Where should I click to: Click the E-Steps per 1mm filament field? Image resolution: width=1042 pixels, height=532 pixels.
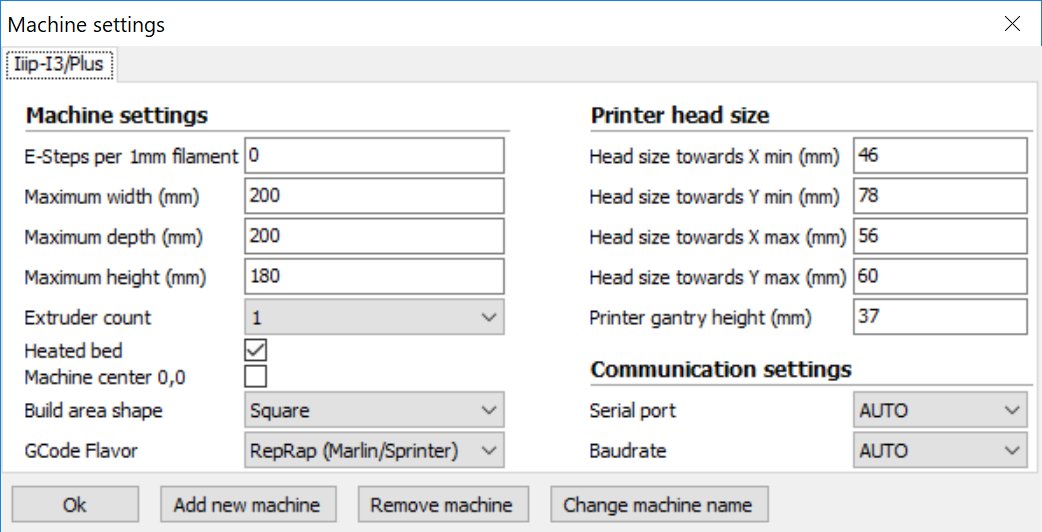click(x=374, y=156)
